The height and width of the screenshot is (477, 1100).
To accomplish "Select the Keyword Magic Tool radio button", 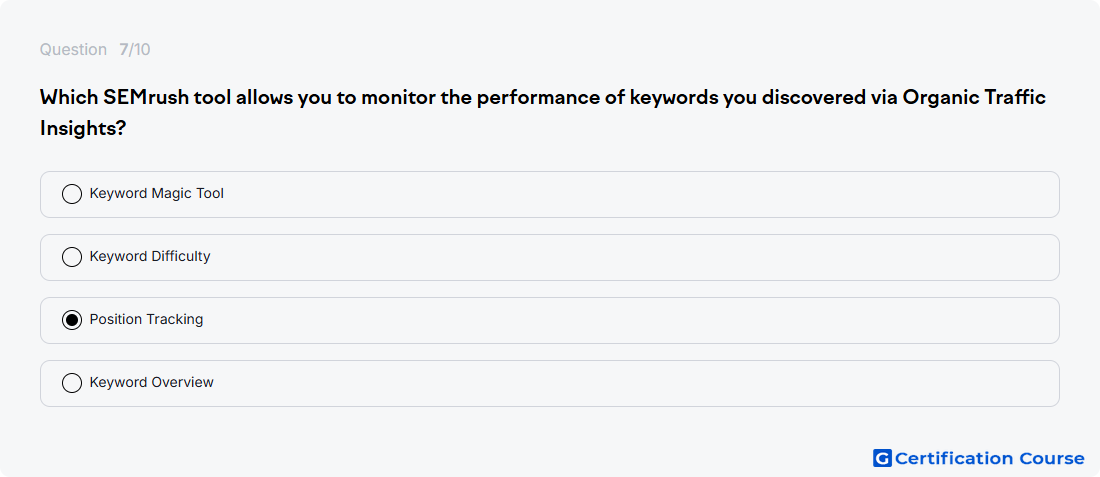I will tap(72, 194).
